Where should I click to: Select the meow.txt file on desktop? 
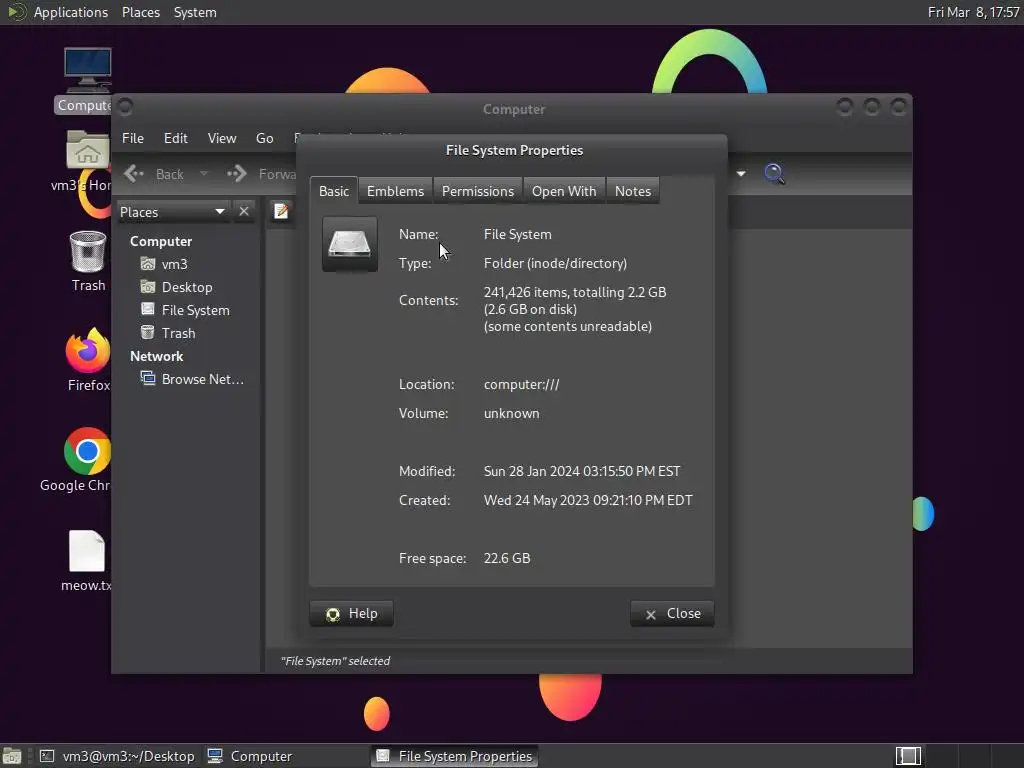[87, 551]
